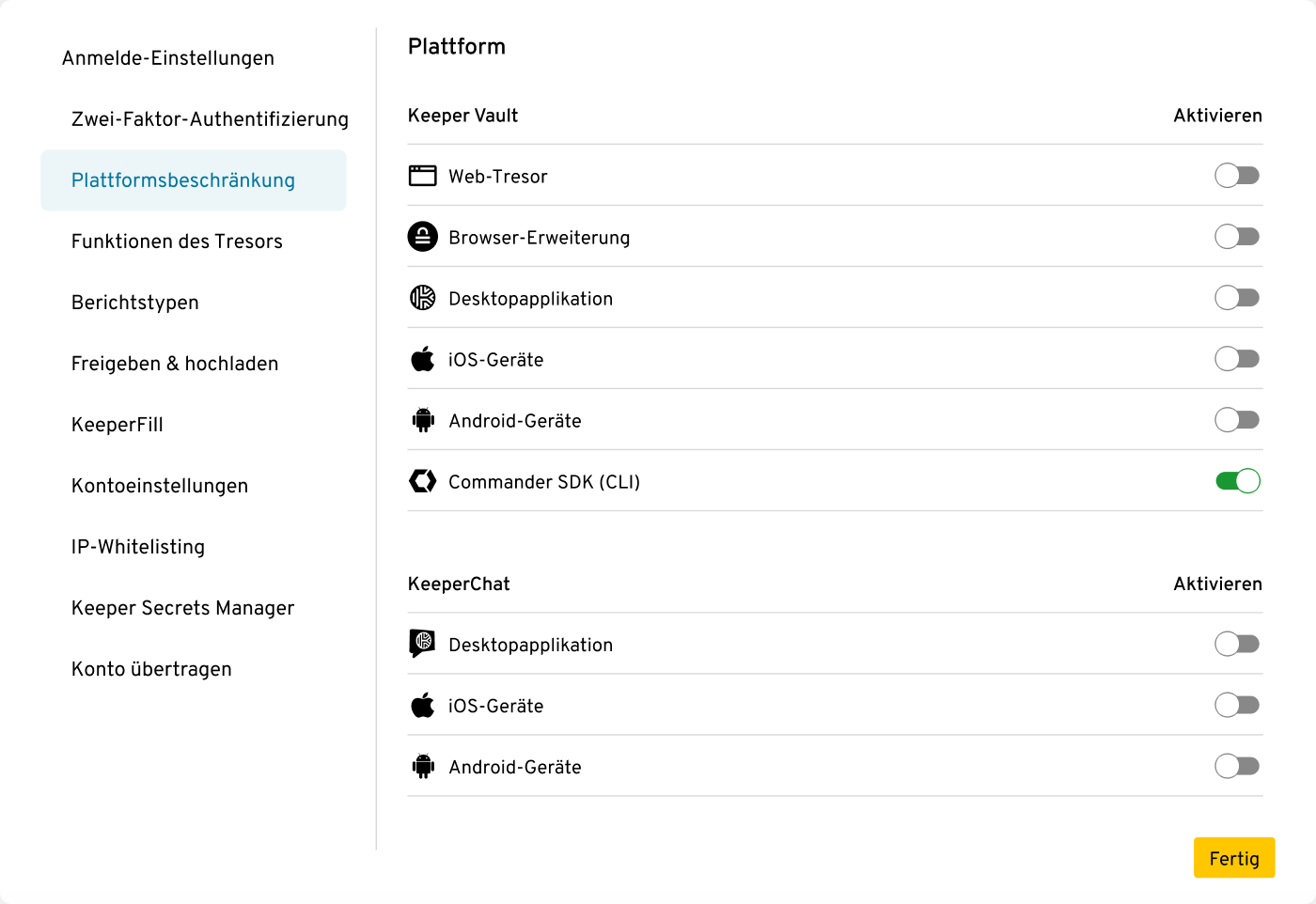The image size is (1316, 904).
Task: Click Android-Geräte label under KeeperChat
Action: 515,768
